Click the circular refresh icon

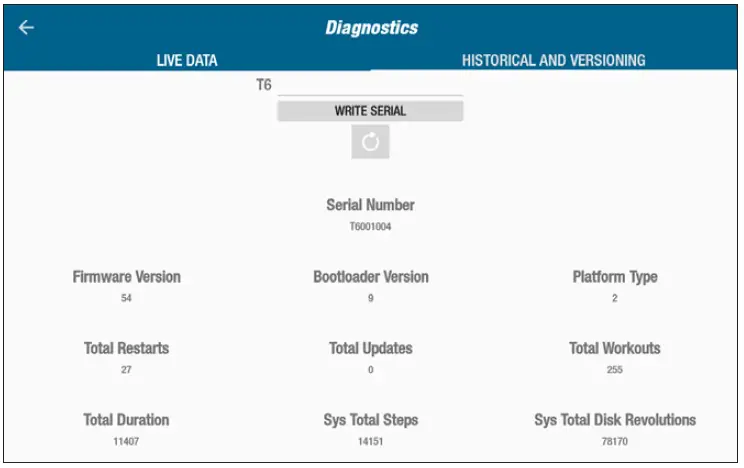370,142
